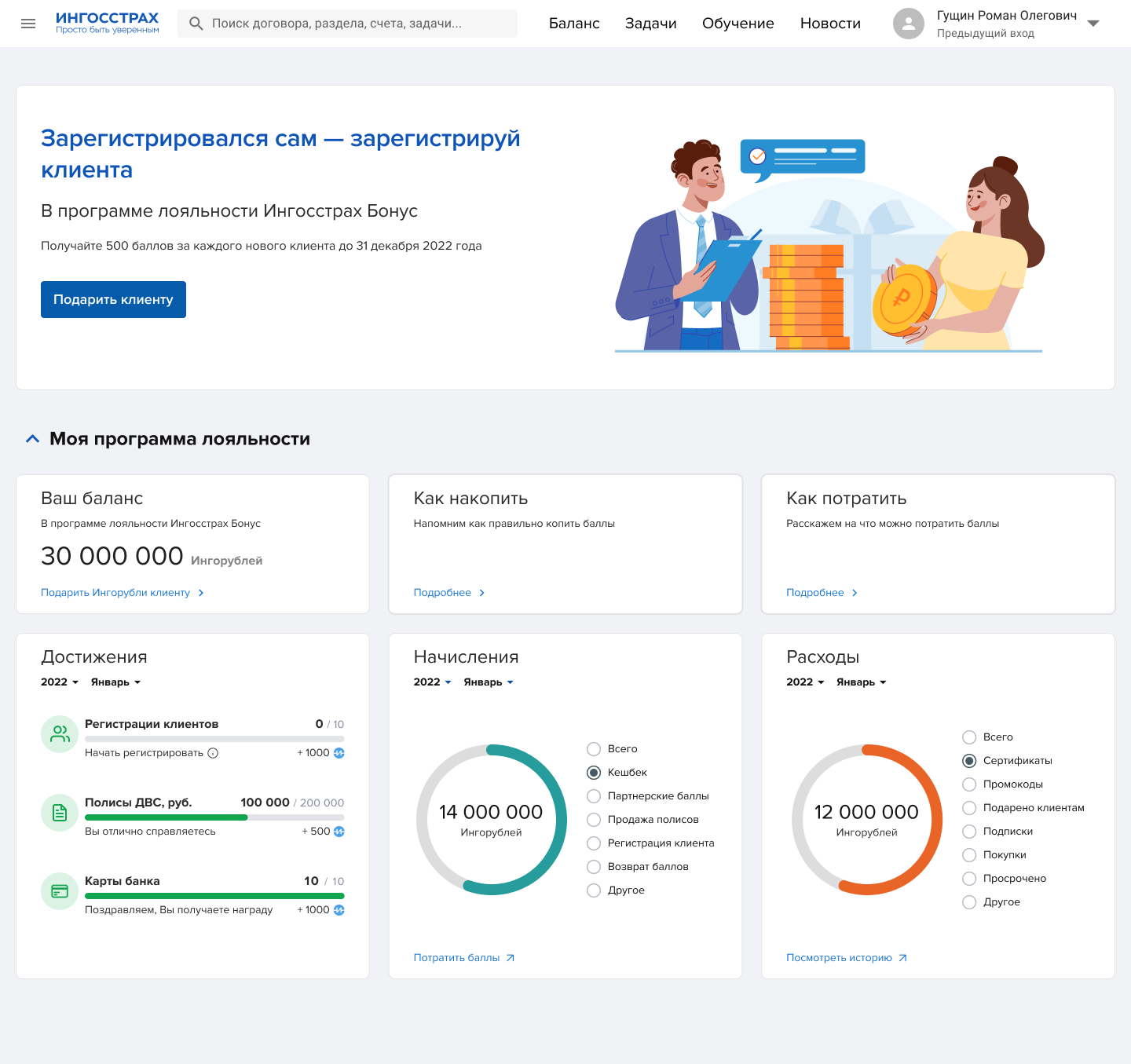This screenshot has width=1131, height=1064.
Task: Click user name Гущин Роман Олегович
Action: pos(1006,16)
